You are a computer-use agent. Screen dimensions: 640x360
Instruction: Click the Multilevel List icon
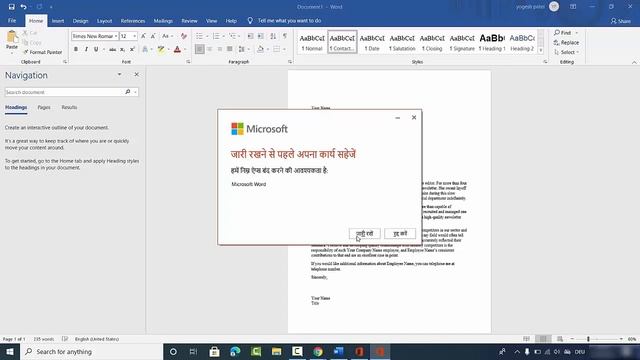pos(232,36)
